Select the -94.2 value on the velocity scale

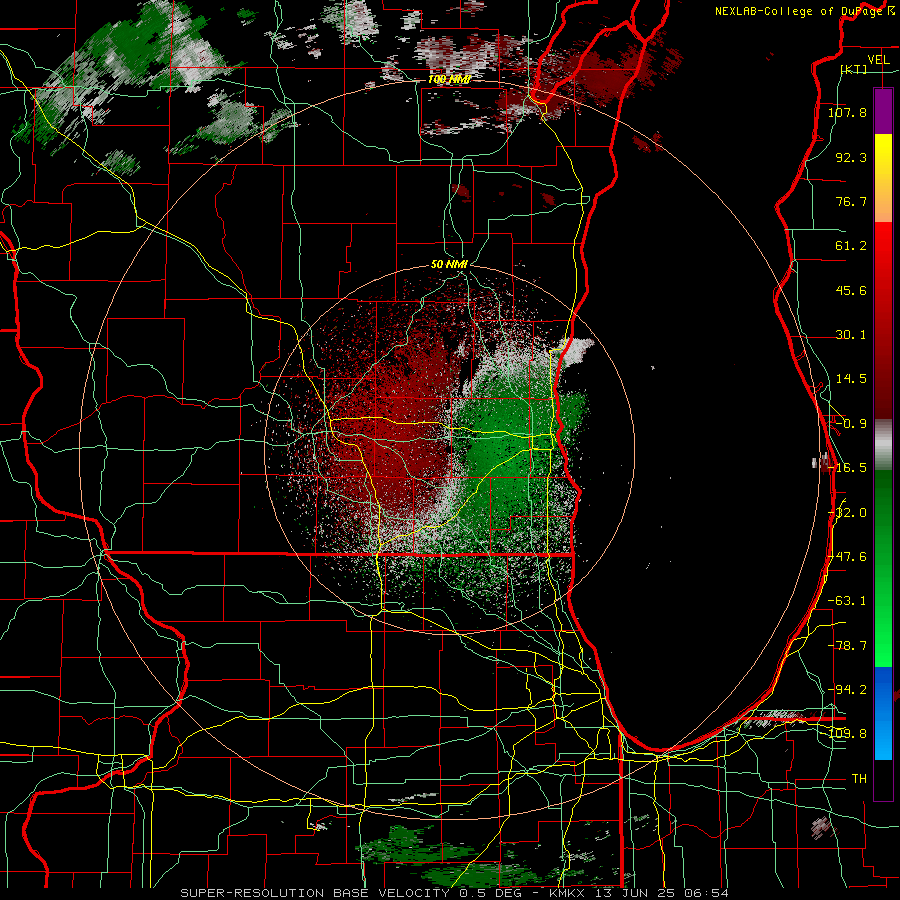(x=847, y=690)
